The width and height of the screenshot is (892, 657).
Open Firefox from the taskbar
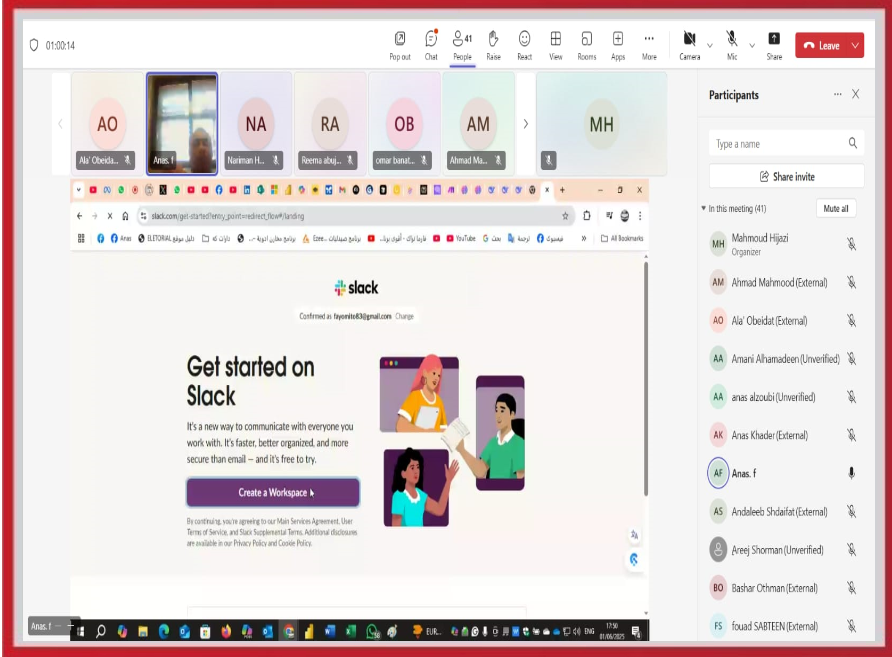point(226,631)
